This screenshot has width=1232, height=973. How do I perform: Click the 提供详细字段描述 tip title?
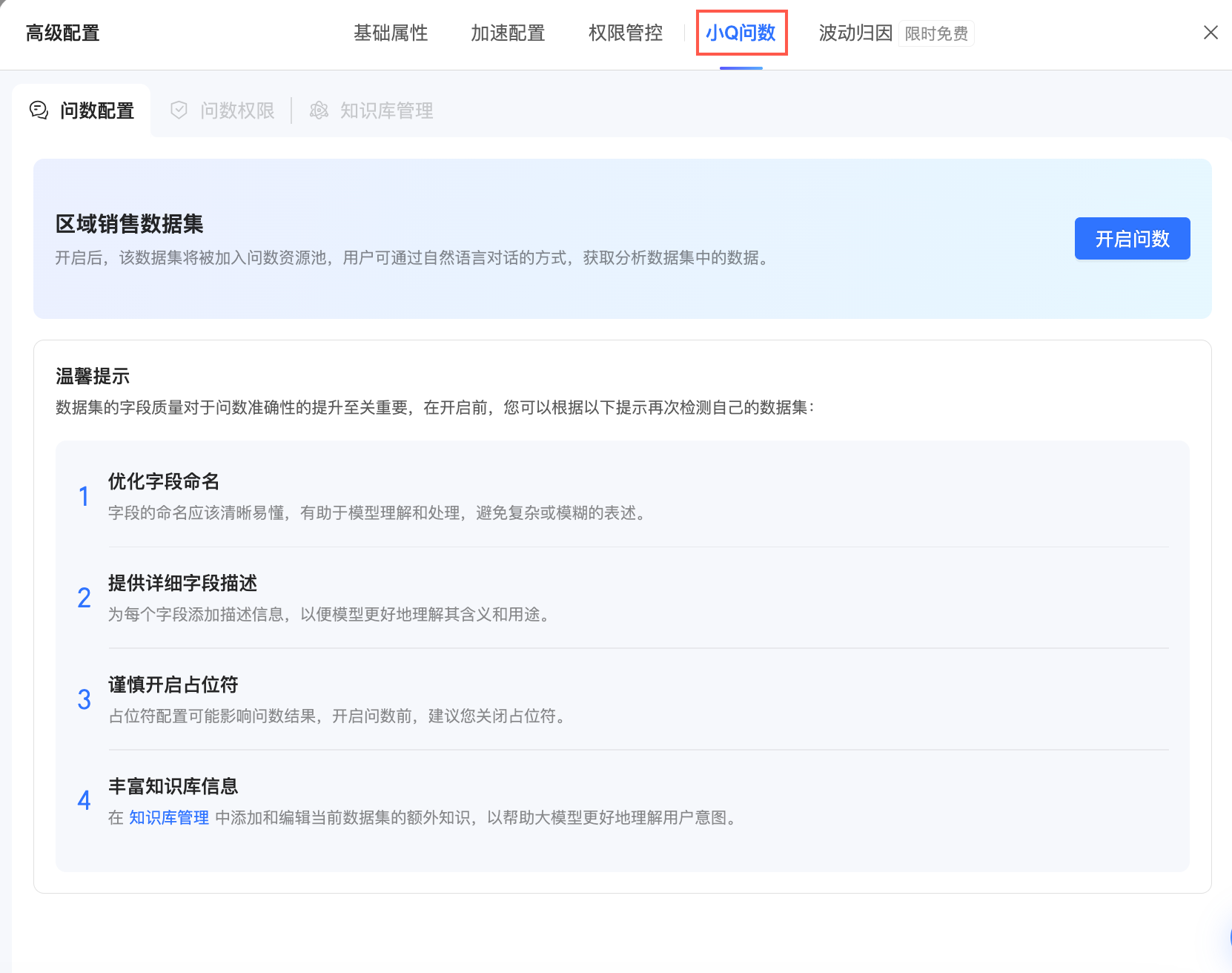(182, 583)
